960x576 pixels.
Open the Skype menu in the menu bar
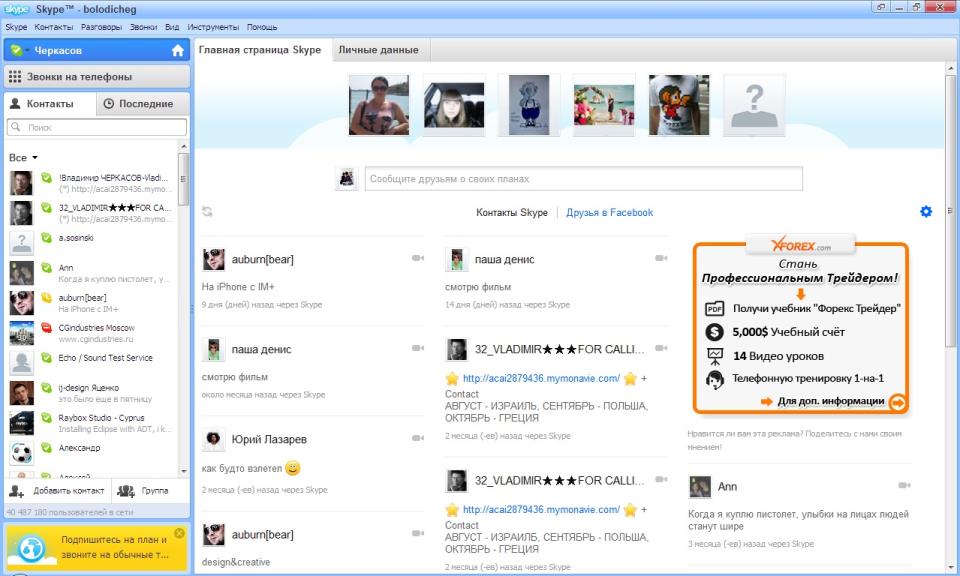point(16,27)
